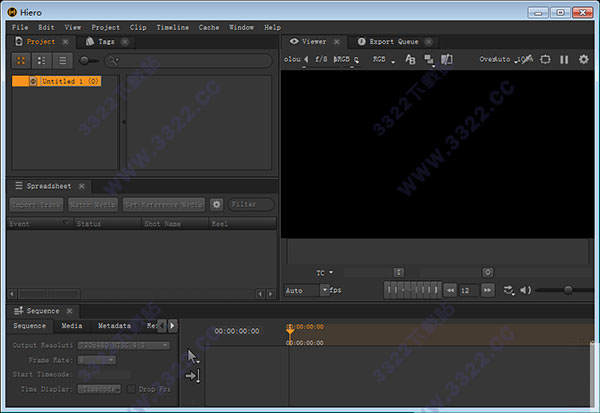The image size is (600, 413).
Task: Select the move/track select forward tool
Action: pos(192,376)
